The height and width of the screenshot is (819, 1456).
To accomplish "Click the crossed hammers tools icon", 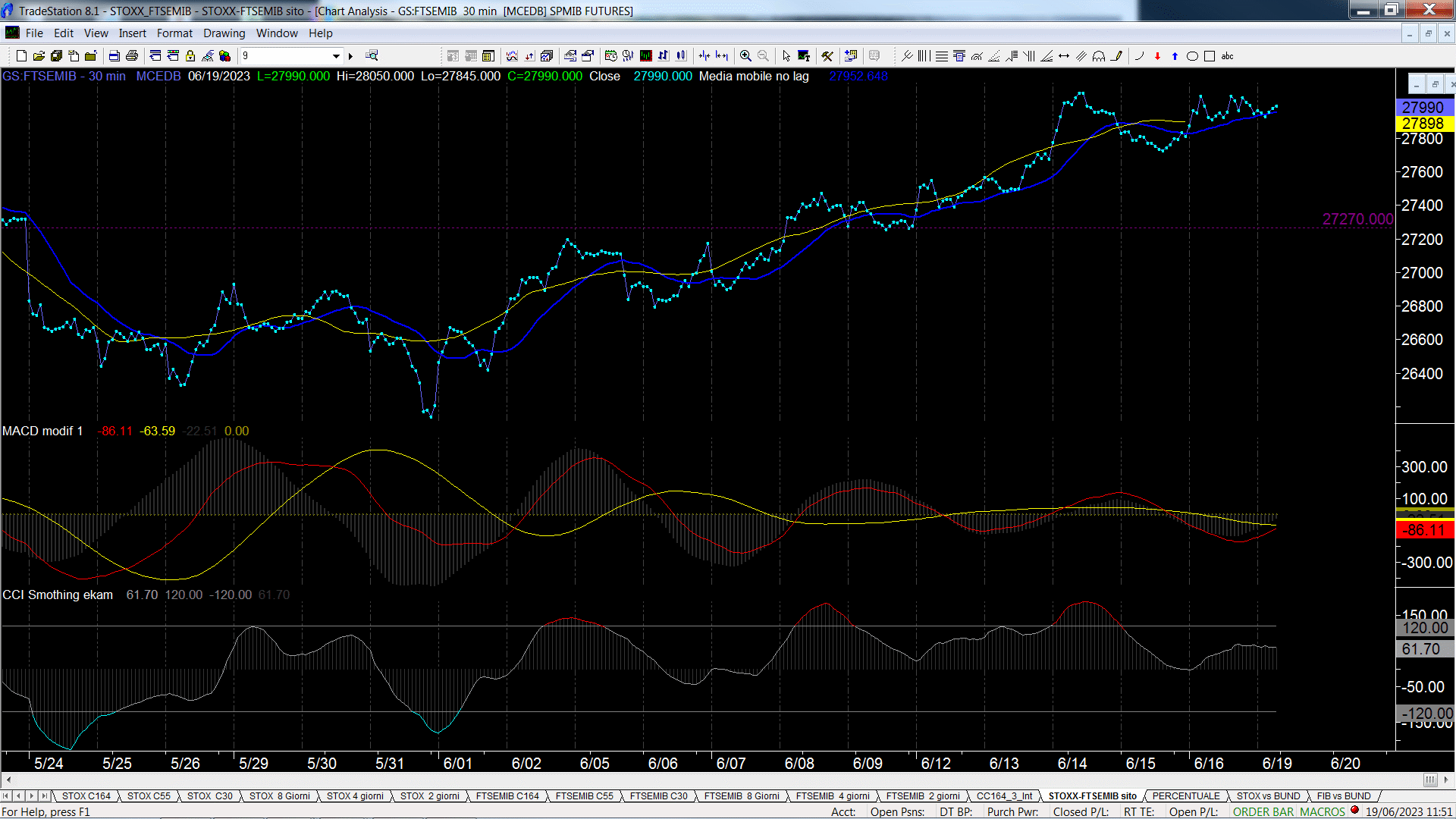I will (x=827, y=55).
